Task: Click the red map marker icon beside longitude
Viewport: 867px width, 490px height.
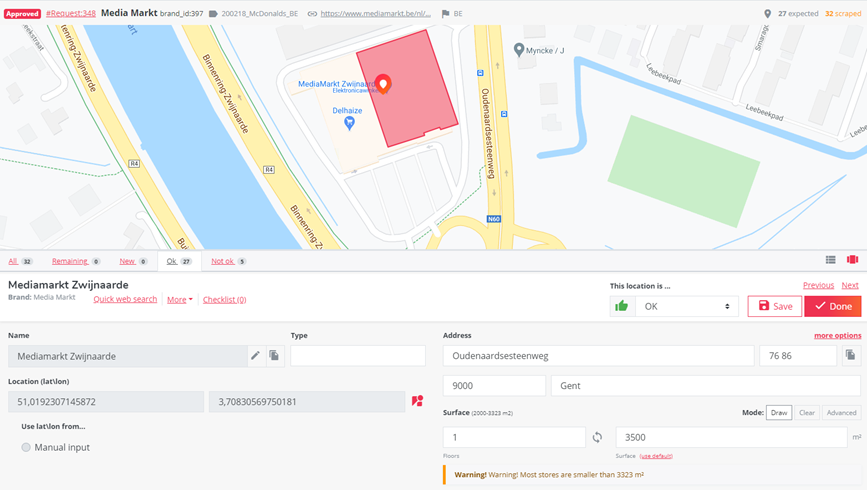Action: coord(417,401)
